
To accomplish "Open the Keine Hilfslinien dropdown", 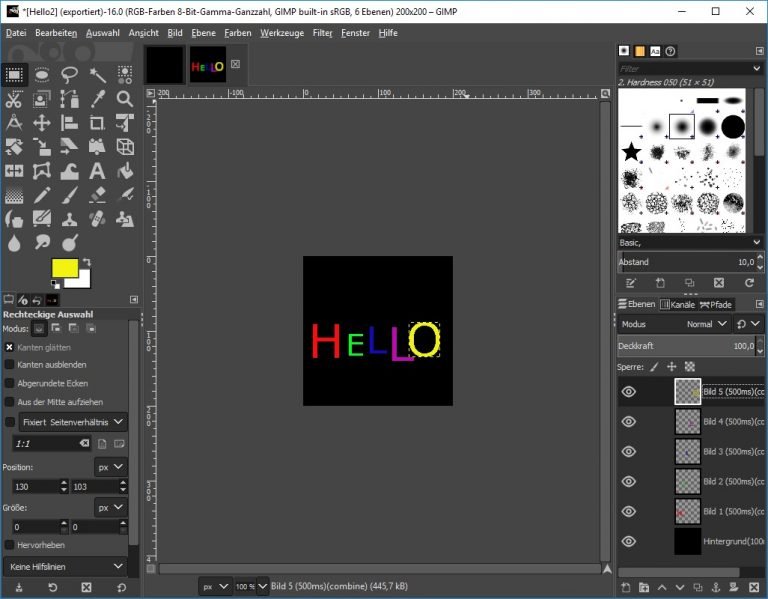I will click(x=65, y=566).
